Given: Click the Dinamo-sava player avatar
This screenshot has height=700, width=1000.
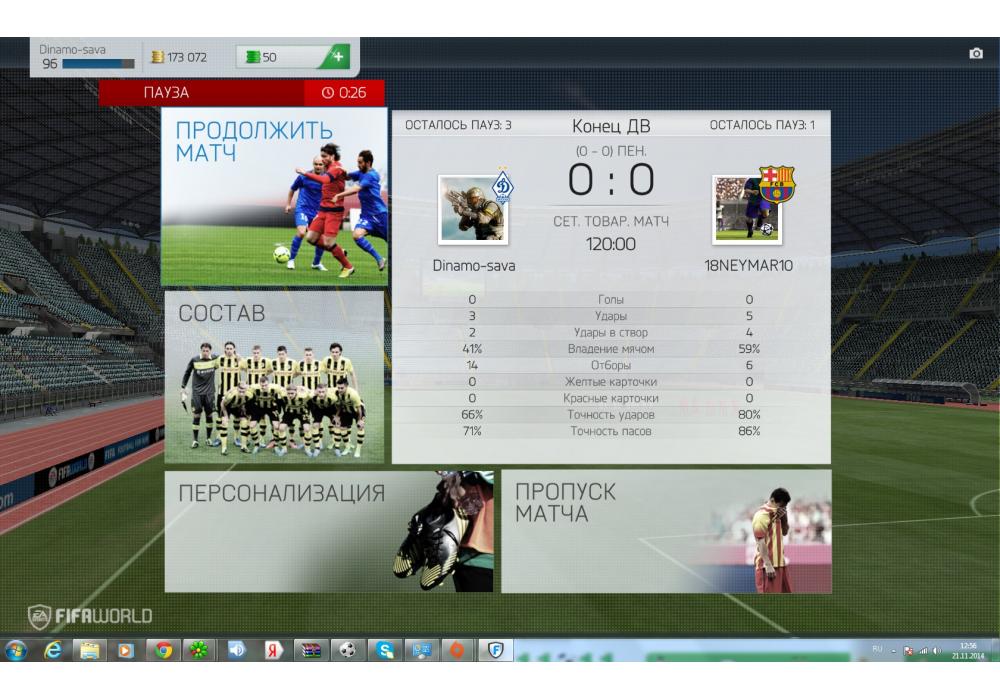Looking at the screenshot, I should (x=471, y=209).
